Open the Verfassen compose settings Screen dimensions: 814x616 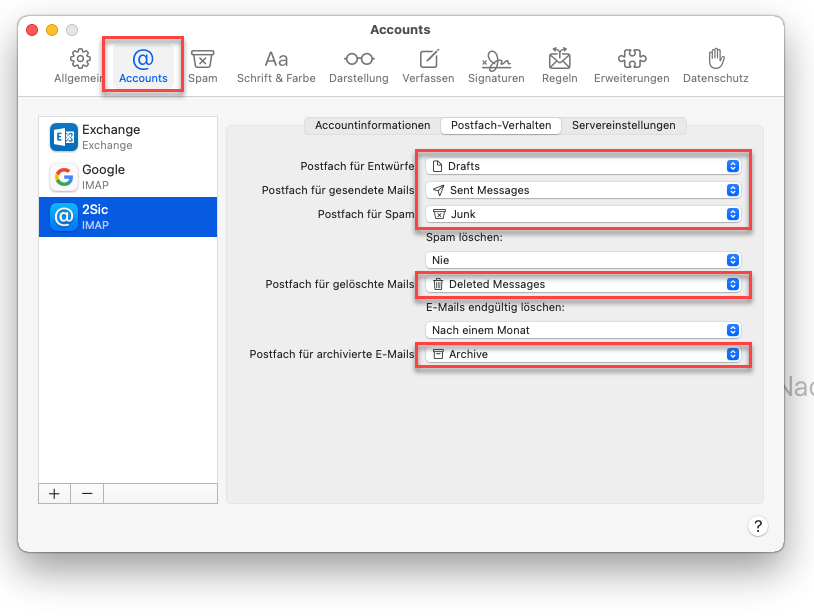(428, 66)
